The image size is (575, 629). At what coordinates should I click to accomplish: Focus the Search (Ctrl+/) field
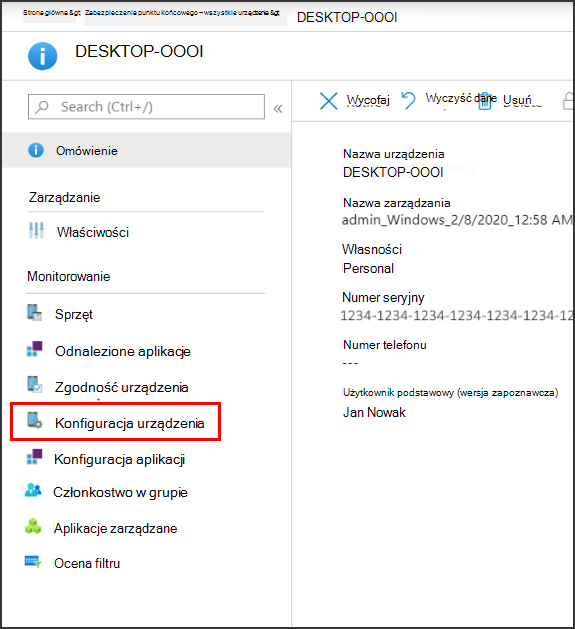146,107
